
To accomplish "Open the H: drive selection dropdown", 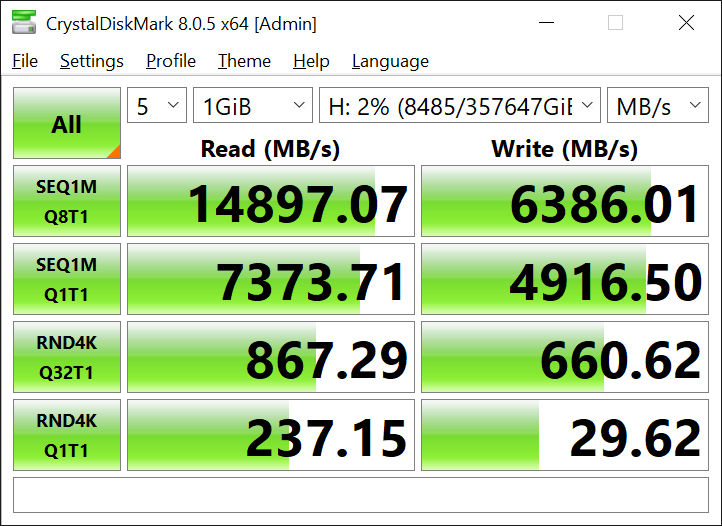I will click(x=460, y=106).
